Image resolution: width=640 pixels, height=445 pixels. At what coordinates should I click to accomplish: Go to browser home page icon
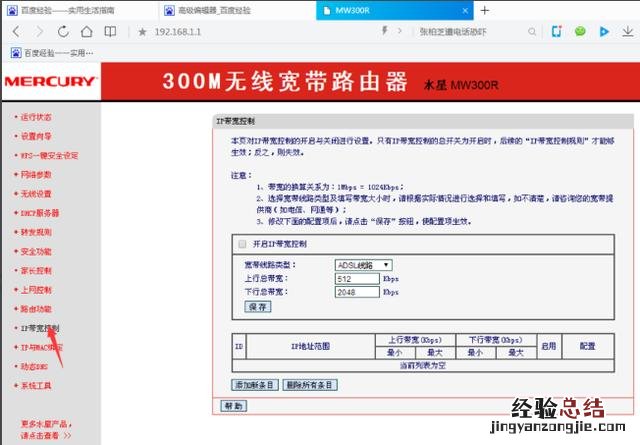(88, 31)
